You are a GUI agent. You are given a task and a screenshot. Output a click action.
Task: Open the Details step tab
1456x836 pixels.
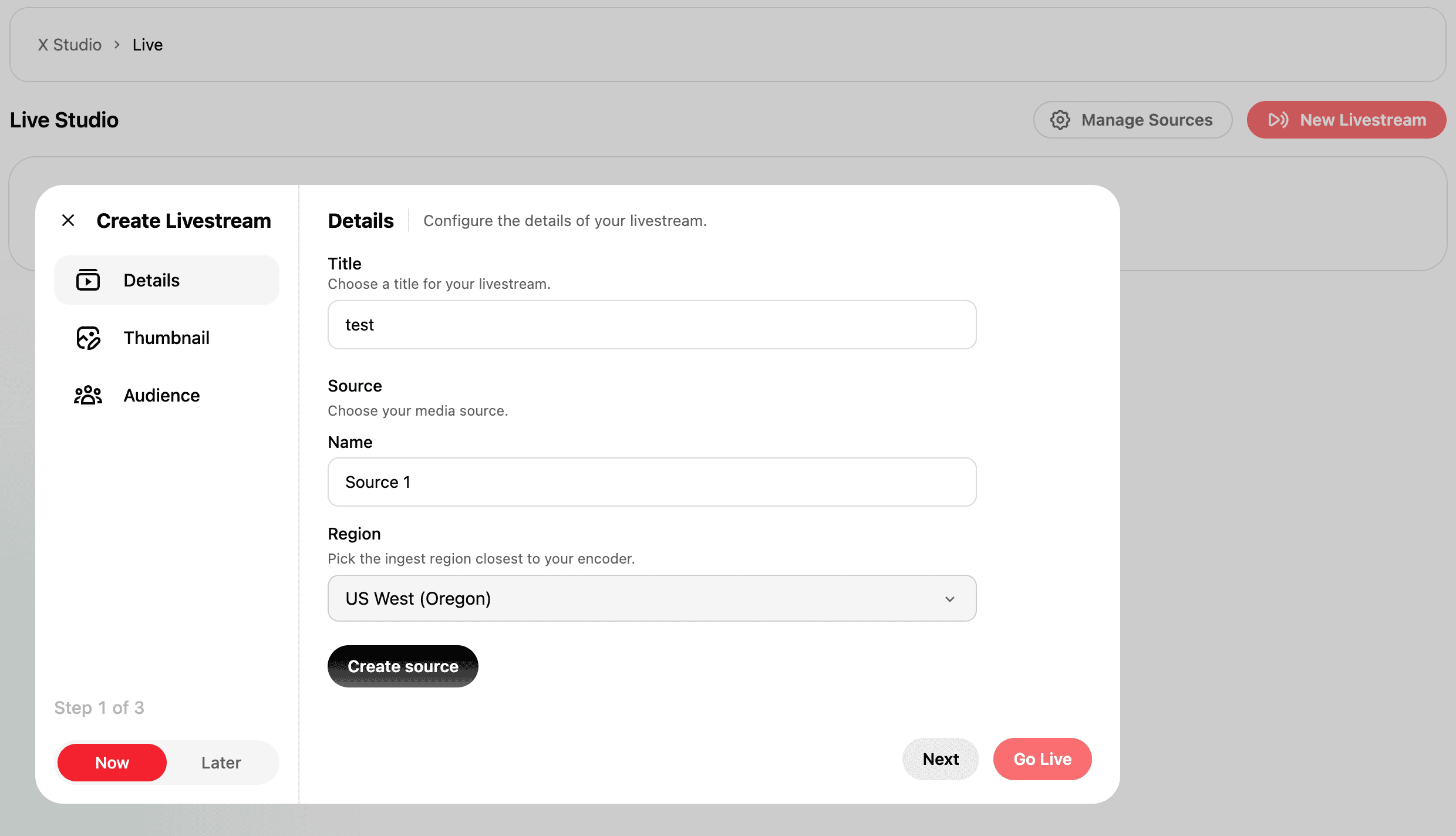167,280
